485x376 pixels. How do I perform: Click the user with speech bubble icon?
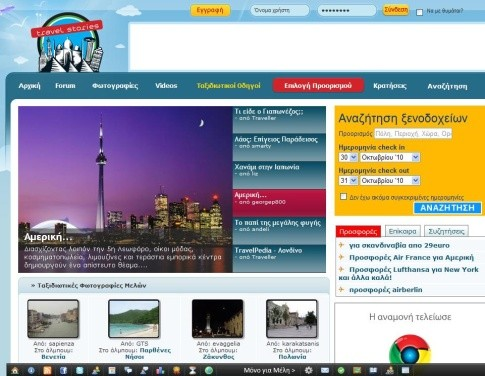[144, 370]
